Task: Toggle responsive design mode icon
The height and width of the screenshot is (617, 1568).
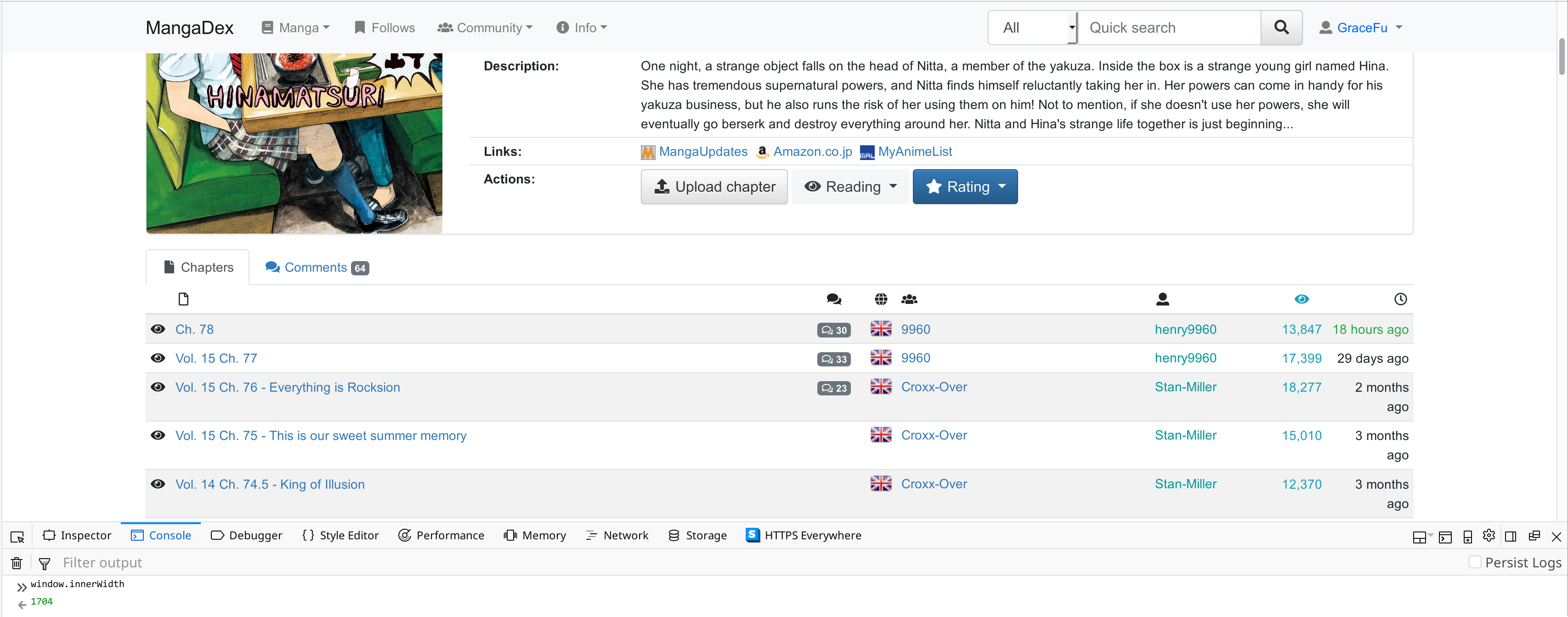Action: pyautogui.click(x=1467, y=536)
